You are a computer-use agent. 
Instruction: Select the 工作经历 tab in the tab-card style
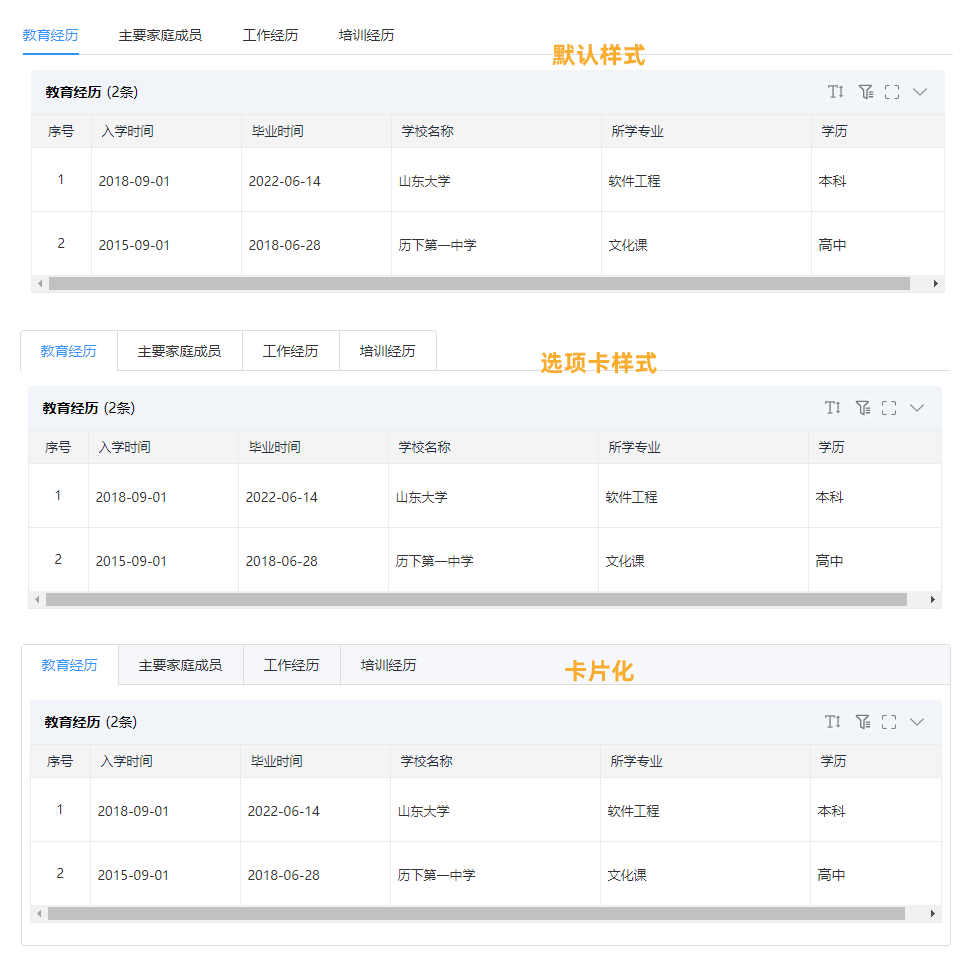click(x=290, y=350)
